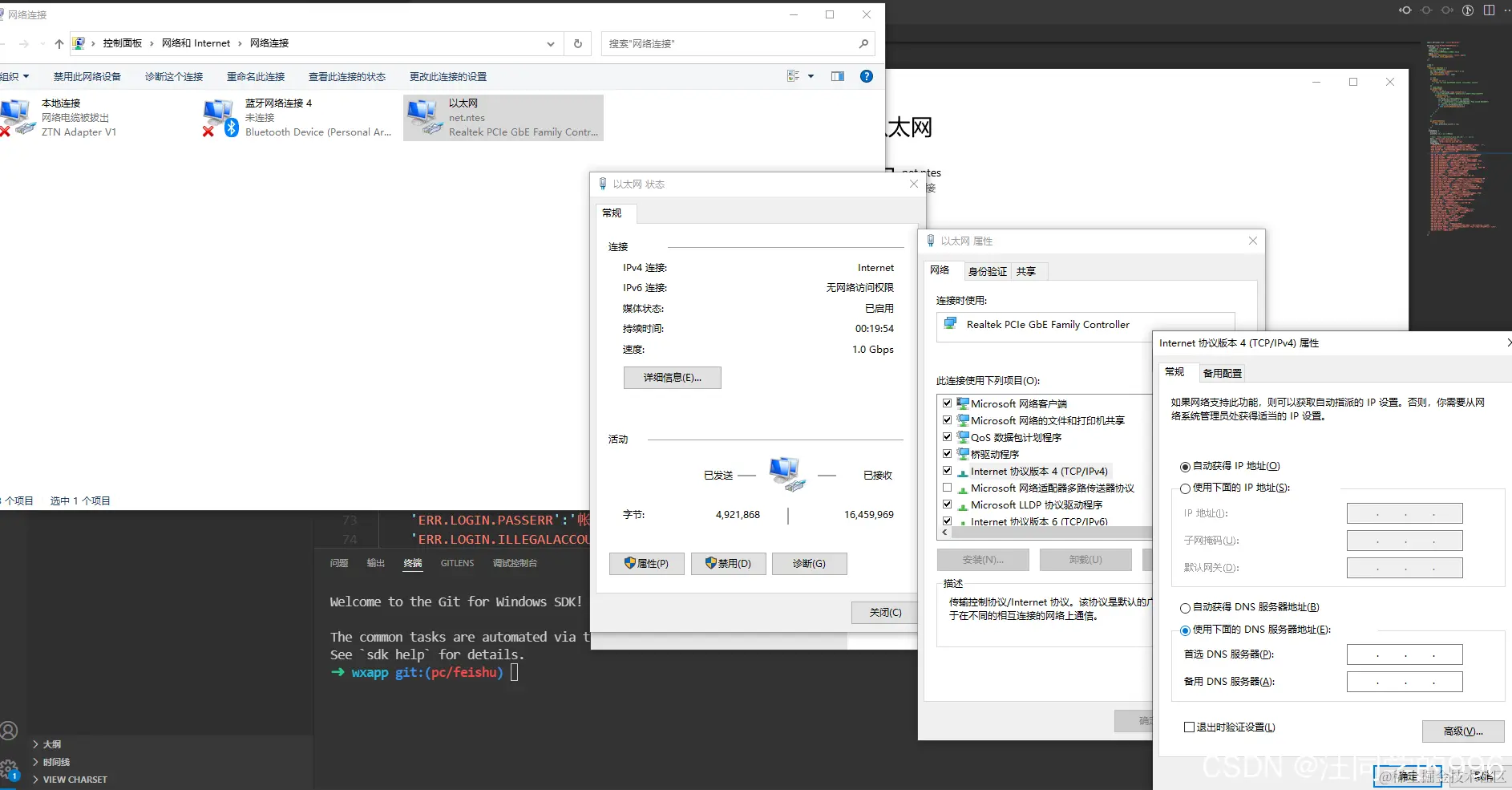Toggle Microsoft LLDP 协议驱动程序 checkbox
The width and height of the screenshot is (1512, 790).
(948, 504)
